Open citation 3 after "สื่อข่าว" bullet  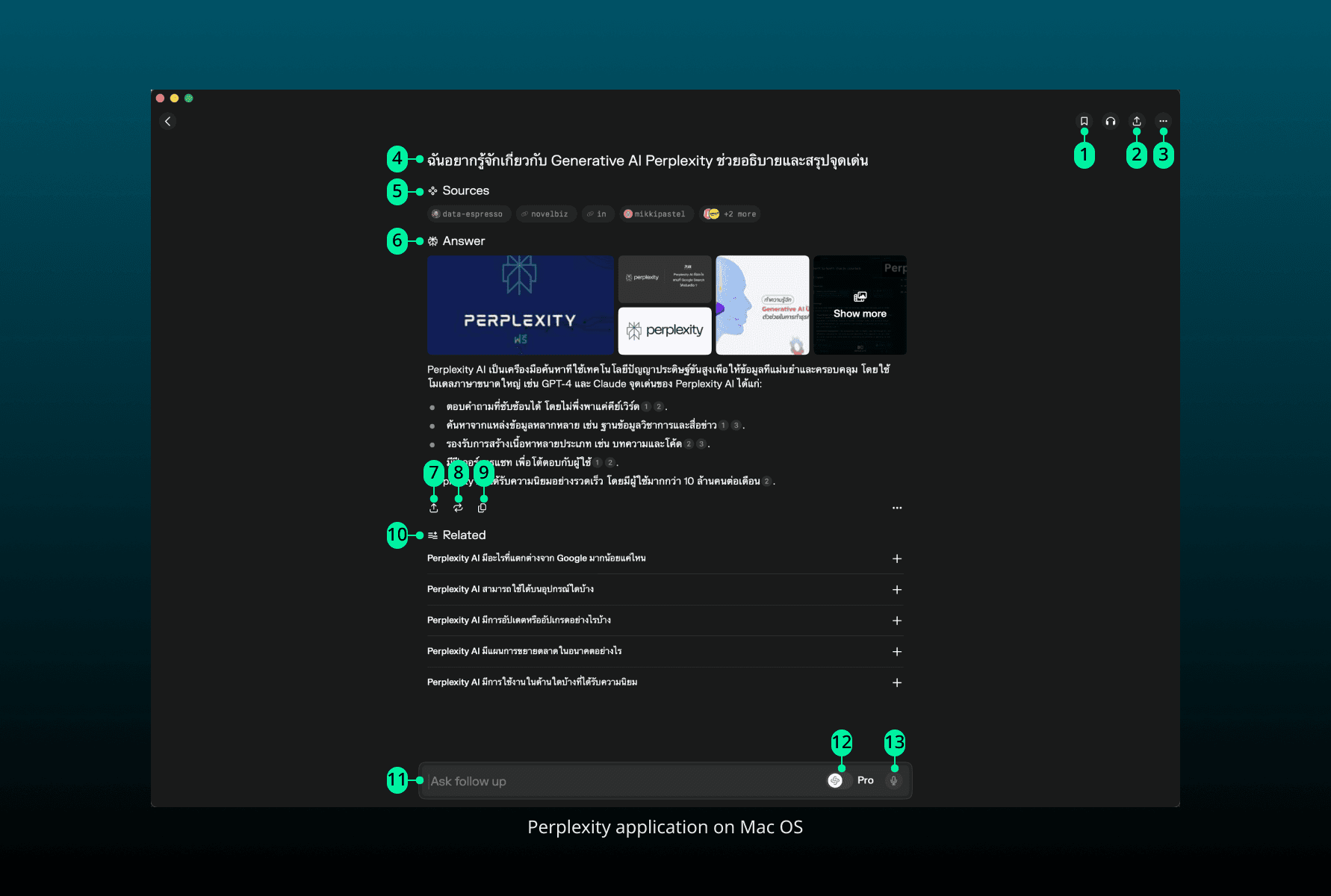pos(736,426)
